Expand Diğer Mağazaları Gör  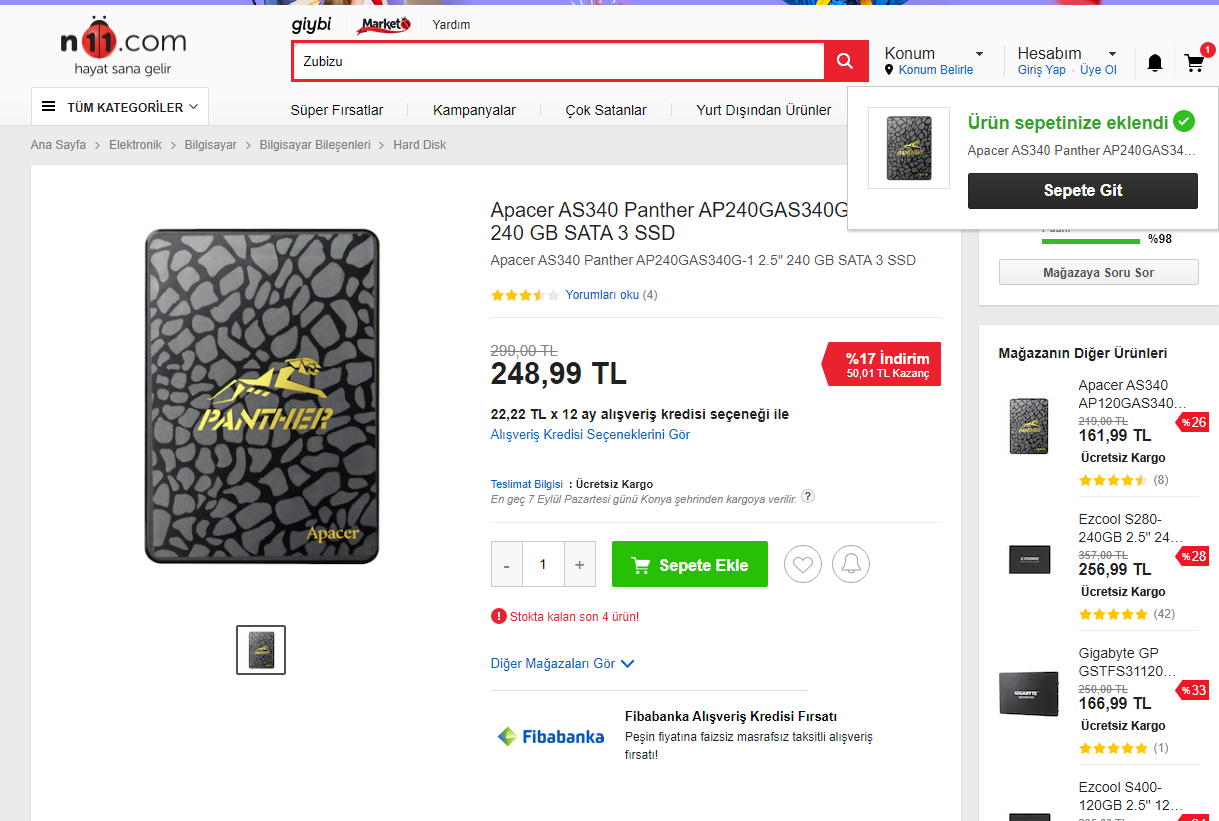[x=562, y=663]
